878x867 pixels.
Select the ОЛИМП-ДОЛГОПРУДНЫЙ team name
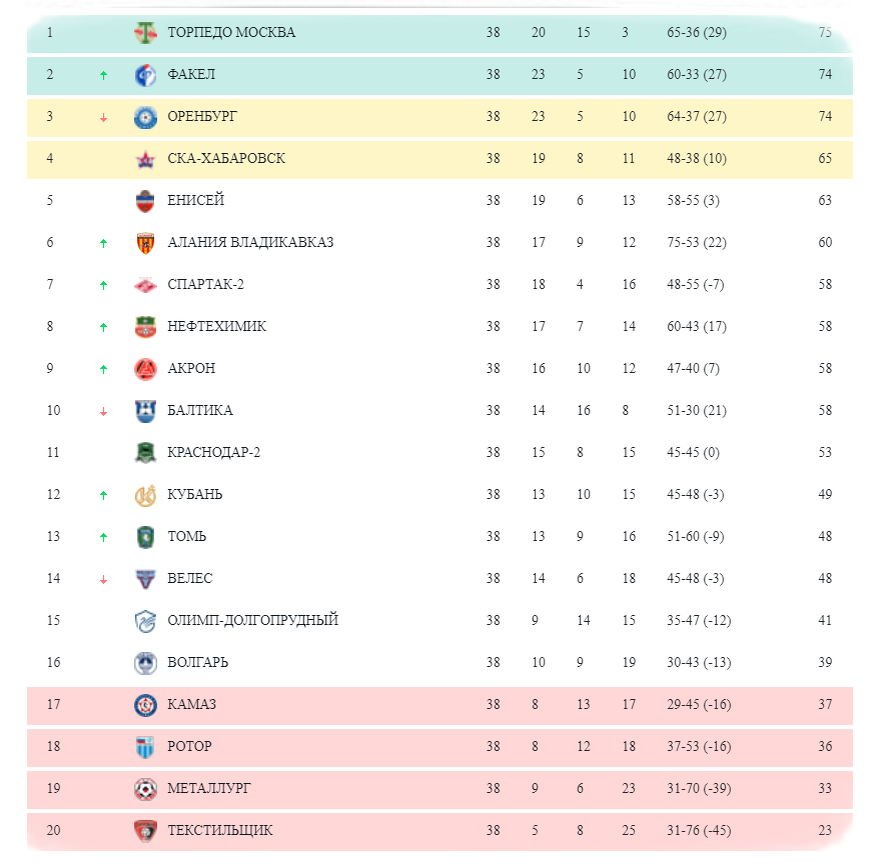pyautogui.click(x=253, y=621)
